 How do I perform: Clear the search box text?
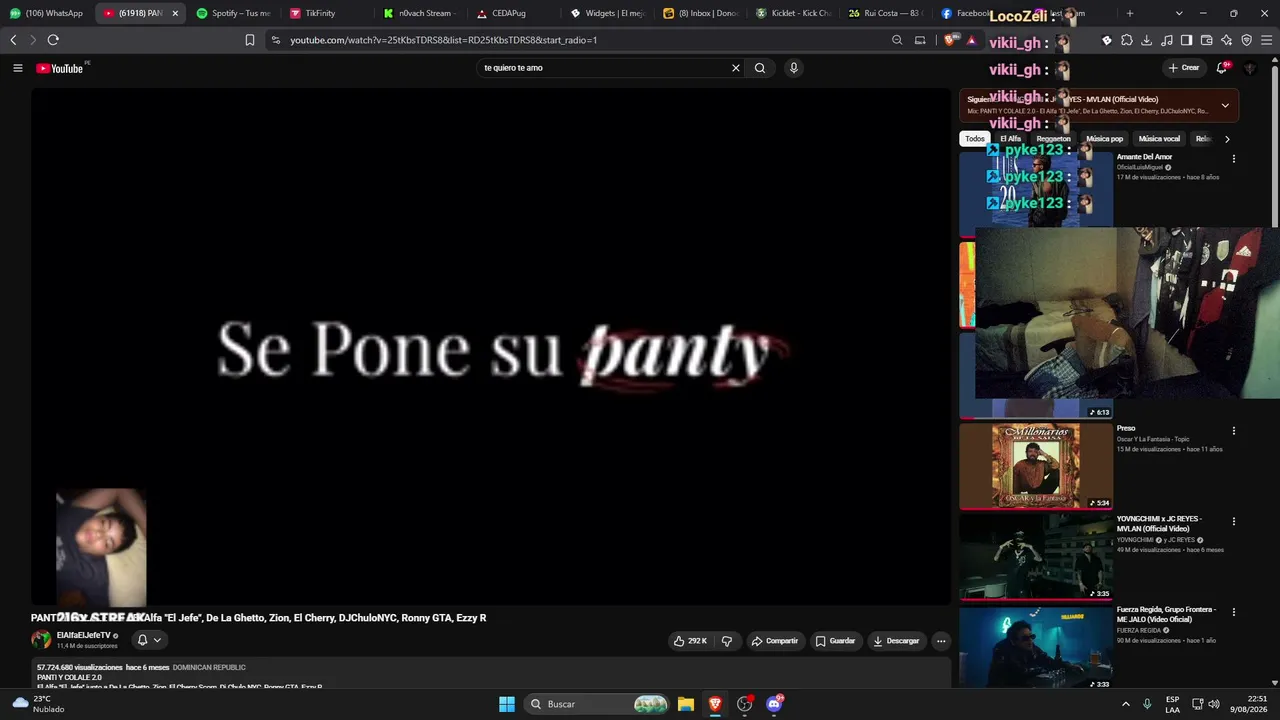tap(736, 68)
